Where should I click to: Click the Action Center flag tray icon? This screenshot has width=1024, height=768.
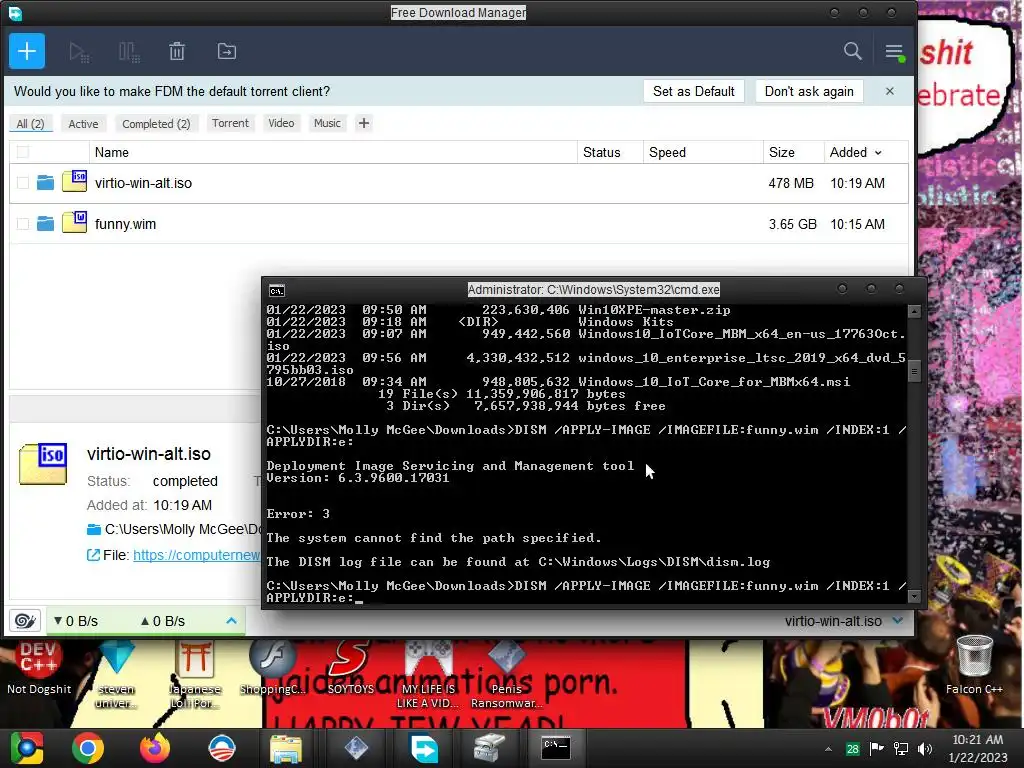pyautogui.click(x=876, y=749)
